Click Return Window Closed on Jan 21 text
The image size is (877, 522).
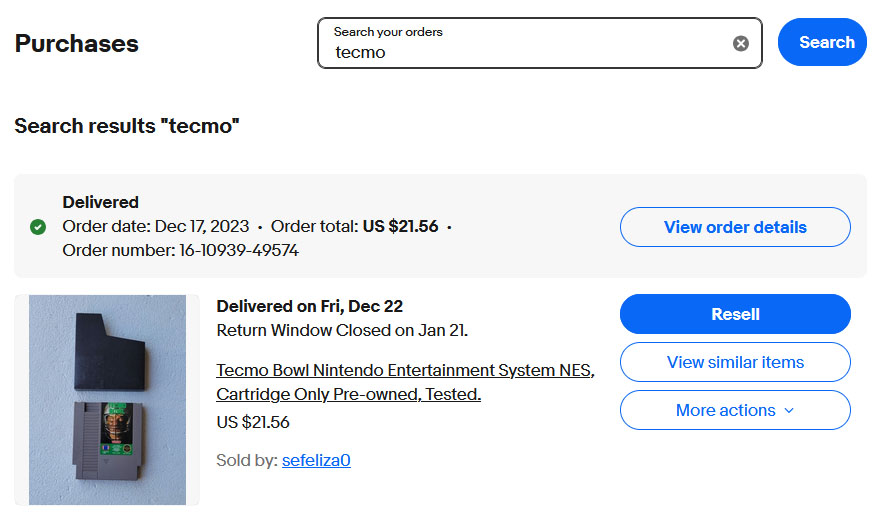[342, 330]
